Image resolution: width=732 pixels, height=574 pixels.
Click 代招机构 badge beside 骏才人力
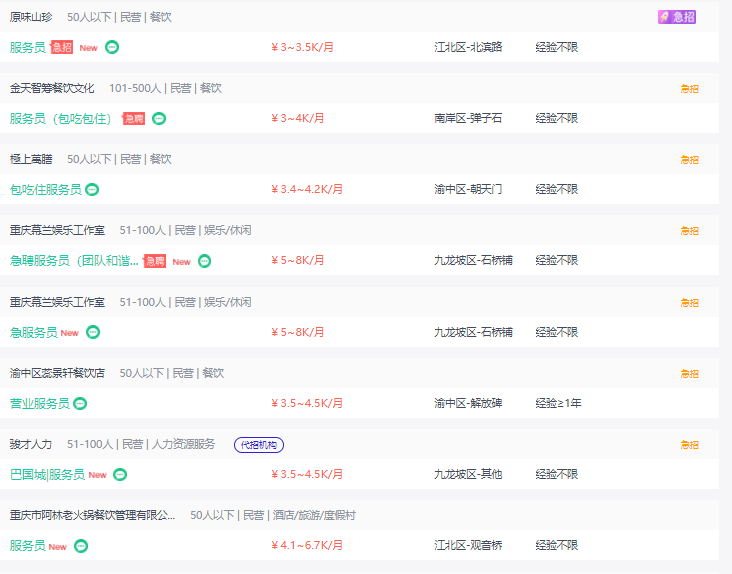click(259, 445)
